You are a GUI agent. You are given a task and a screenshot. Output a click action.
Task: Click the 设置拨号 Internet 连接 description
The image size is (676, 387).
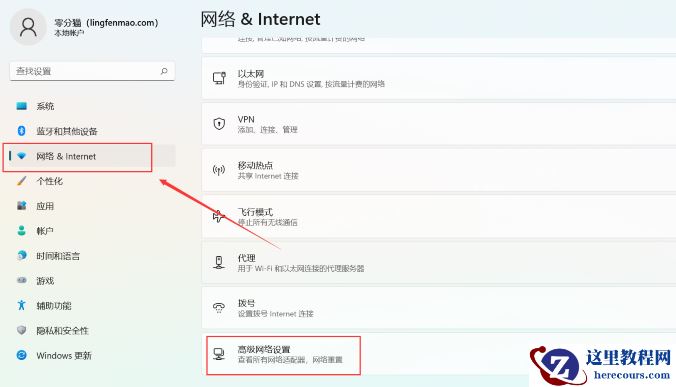[x=275, y=314]
